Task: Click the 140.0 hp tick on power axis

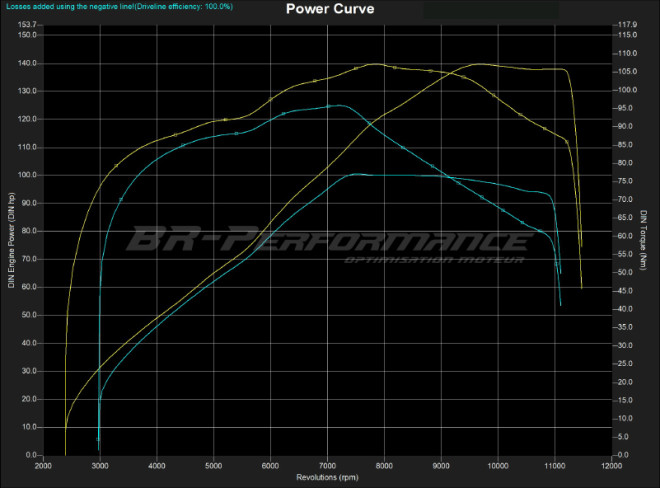Action: tap(28, 63)
